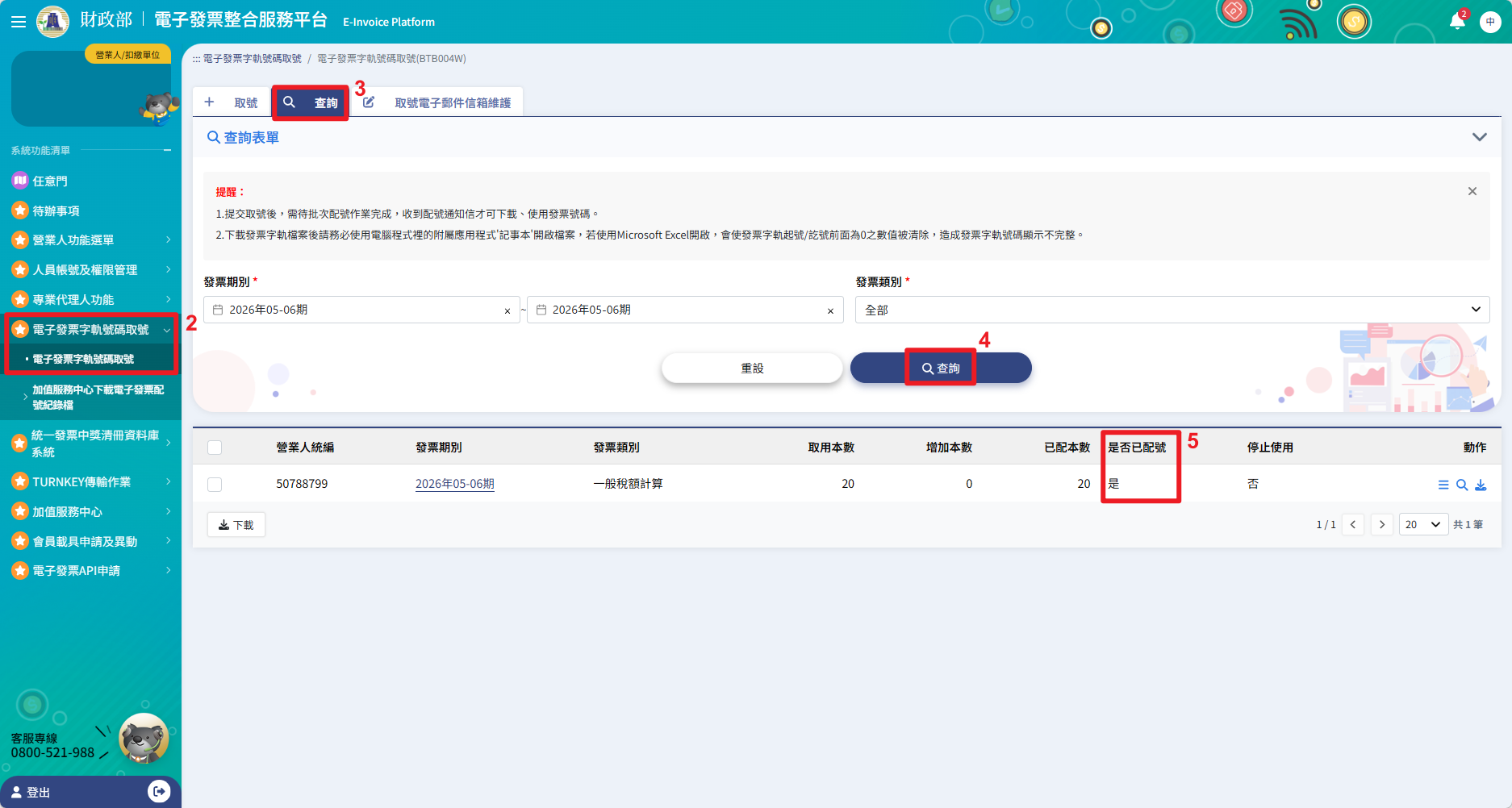This screenshot has height=808, width=1512.
Task: Click the row list details icon
Action: (1443, 485)
